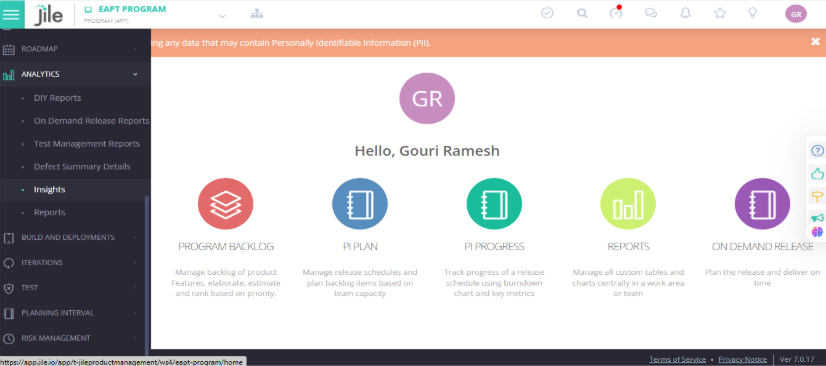Click the favorites star icon
826x366 pixels.
tap(720, 14)
